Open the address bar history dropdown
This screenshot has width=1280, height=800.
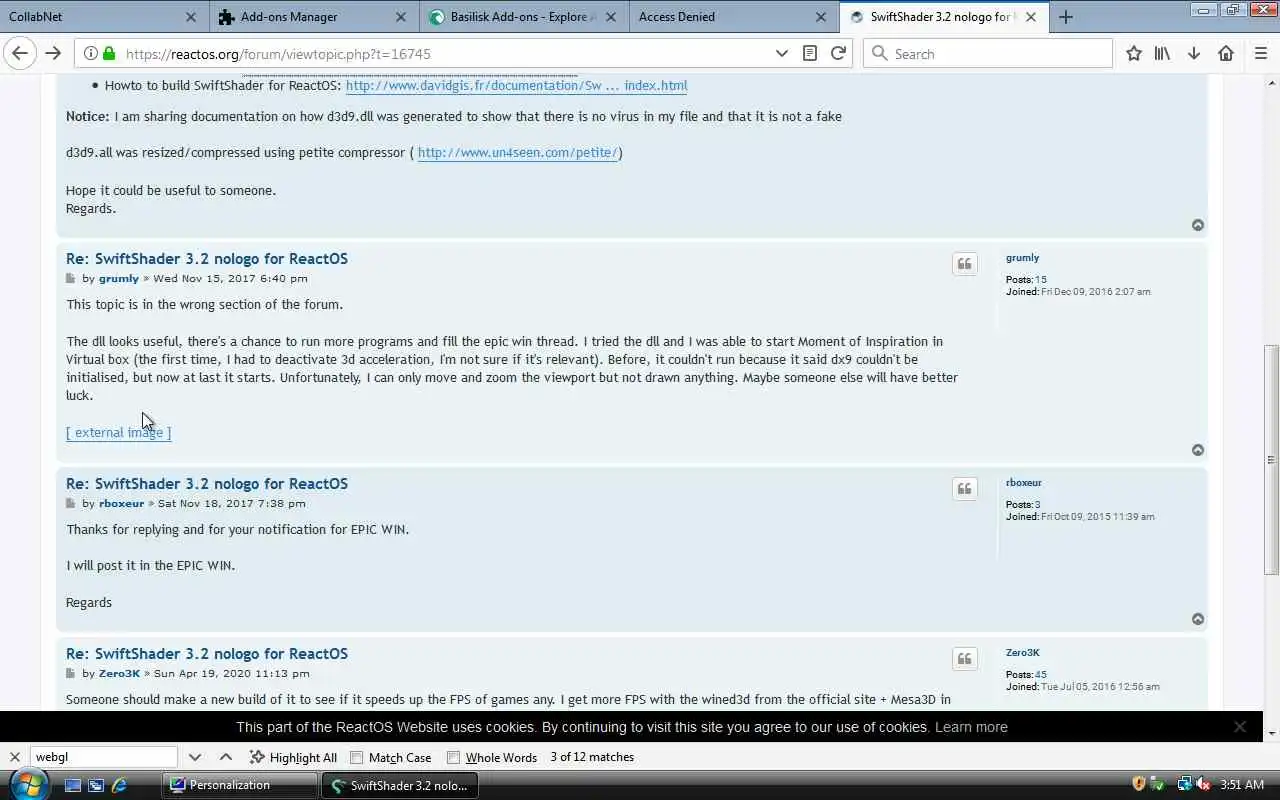pos(782,53)
